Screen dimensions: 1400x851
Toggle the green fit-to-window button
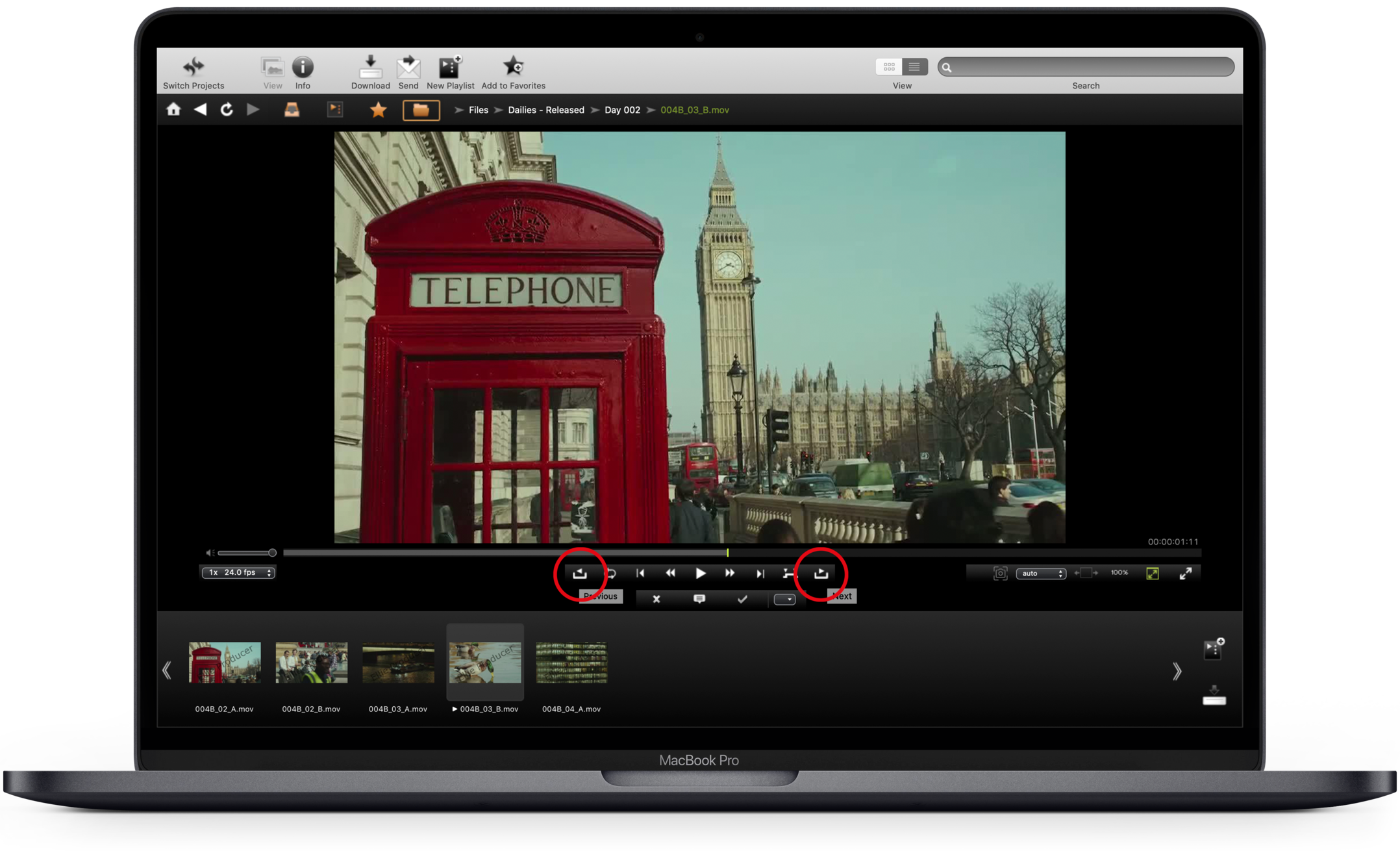click(1152, 573)
